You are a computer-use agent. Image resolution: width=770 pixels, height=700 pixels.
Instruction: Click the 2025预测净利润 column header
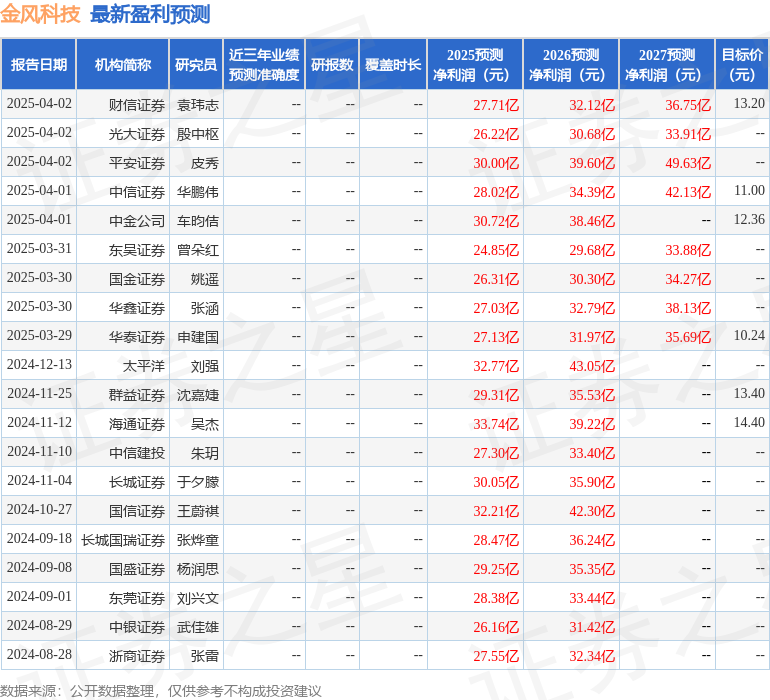[475, 65]
